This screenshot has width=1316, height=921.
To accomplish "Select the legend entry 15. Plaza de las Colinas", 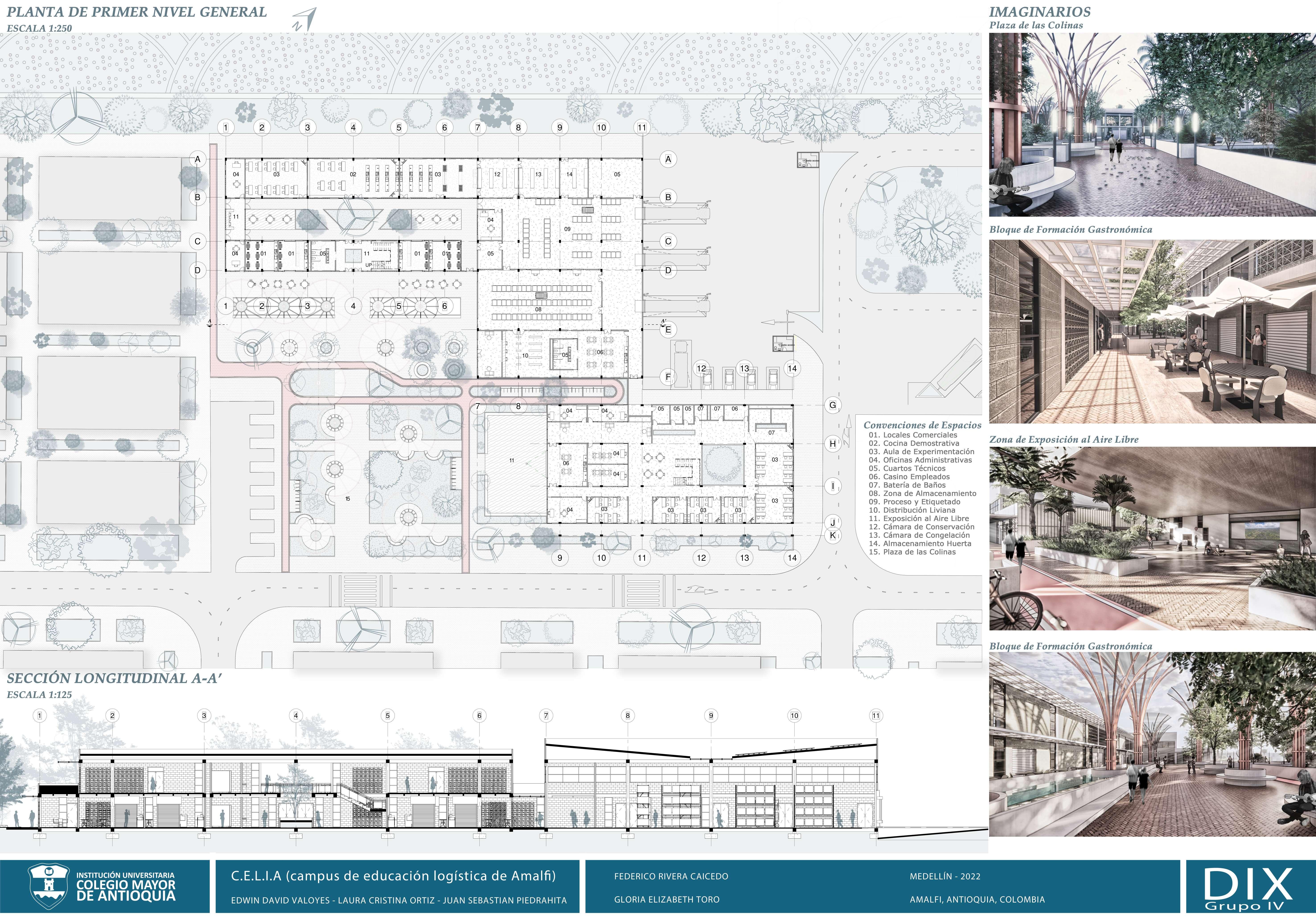I will tap(912, 552).
